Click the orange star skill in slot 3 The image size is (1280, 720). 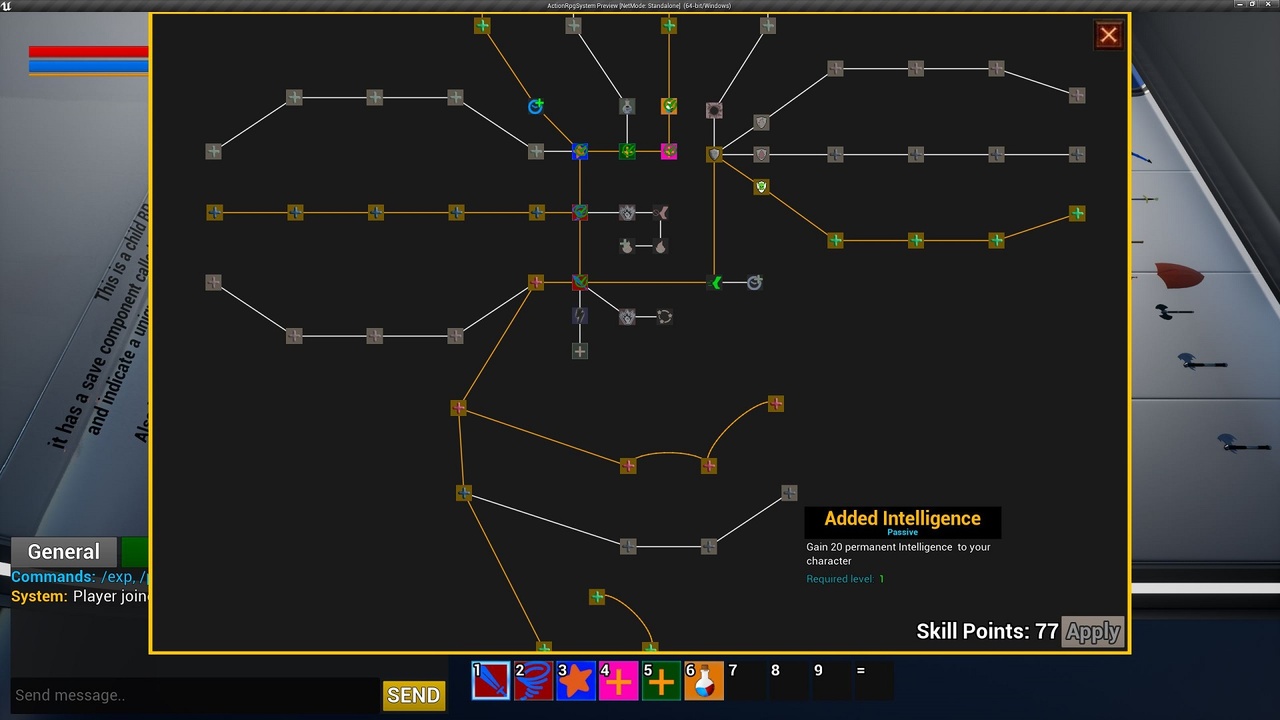(576, 681)
